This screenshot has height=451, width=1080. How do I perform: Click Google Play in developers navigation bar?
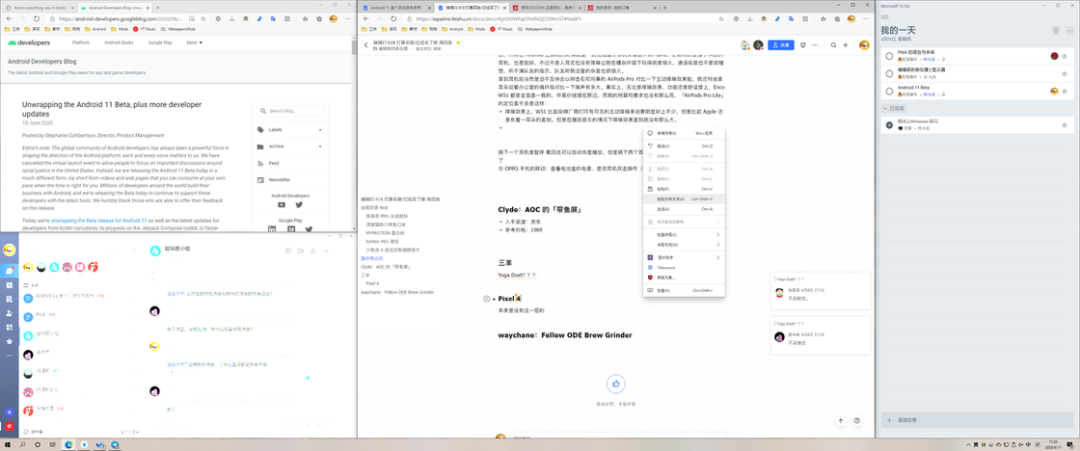point(160,43)
